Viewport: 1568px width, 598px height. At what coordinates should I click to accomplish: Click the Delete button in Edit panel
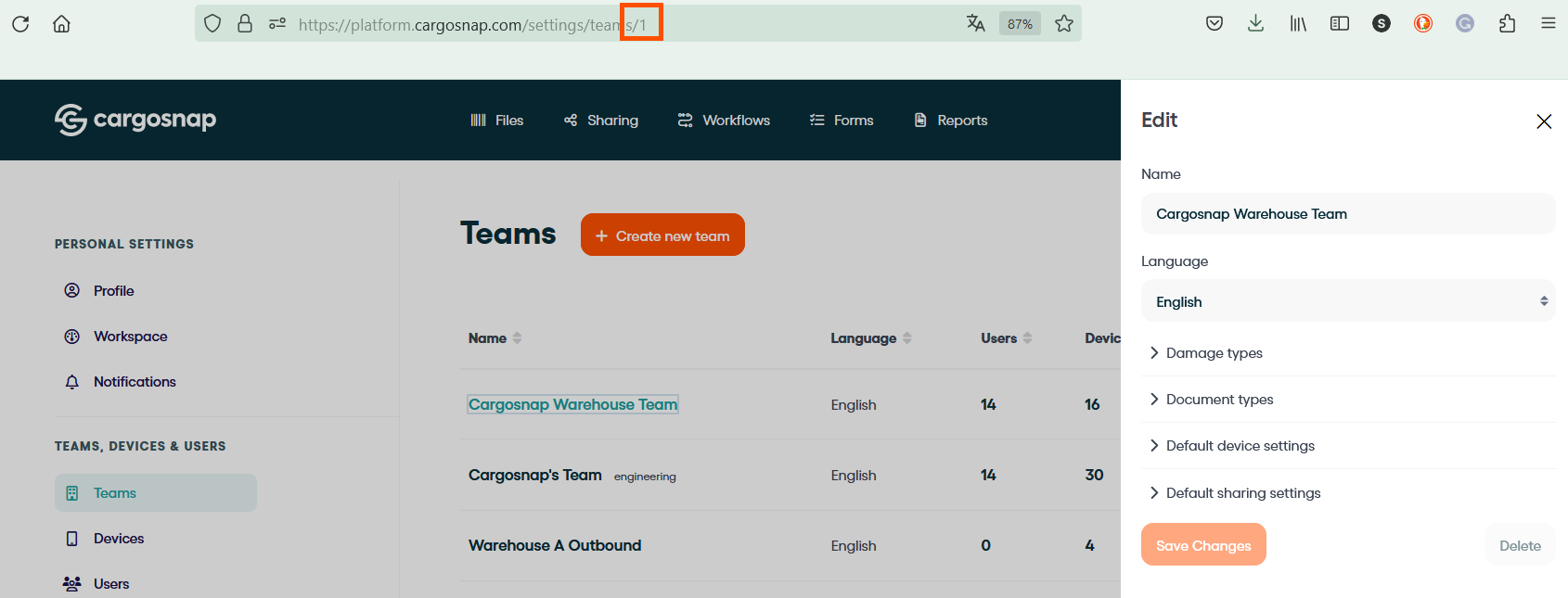1520,545
